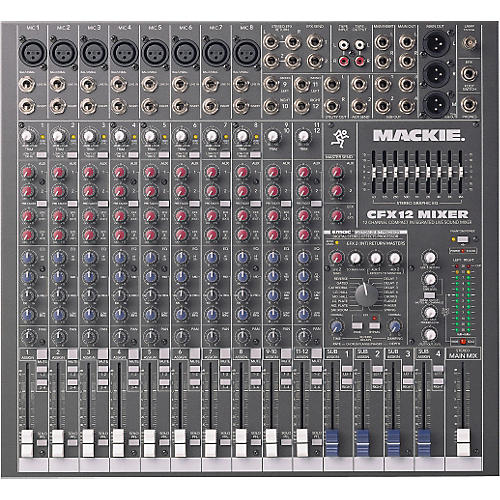Screen dimensions: 500x500
Task: Click channel 5 blue high EQ knob
Action: [x=150, y=258]
